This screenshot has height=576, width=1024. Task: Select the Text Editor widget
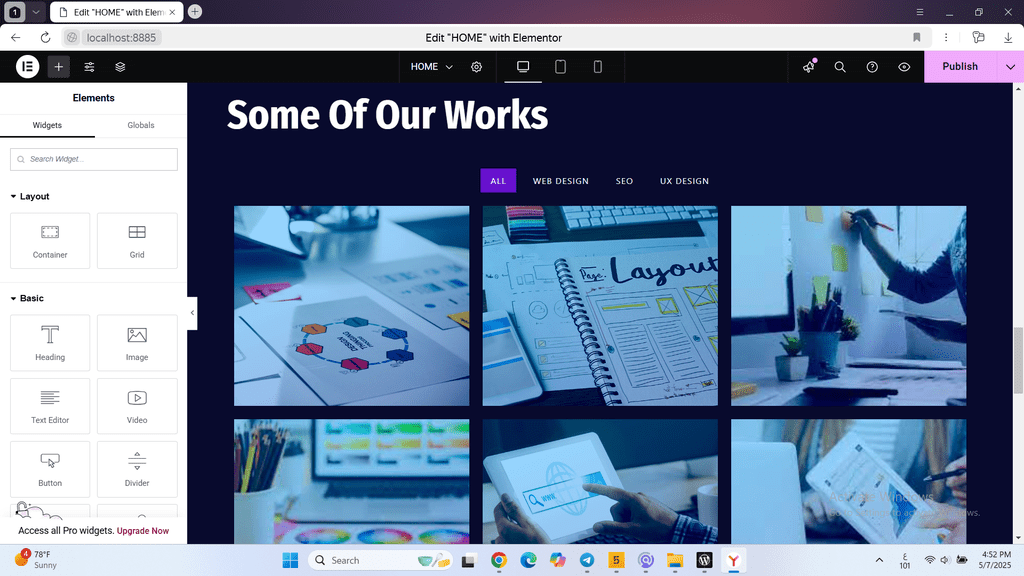[x=50, y=406]
